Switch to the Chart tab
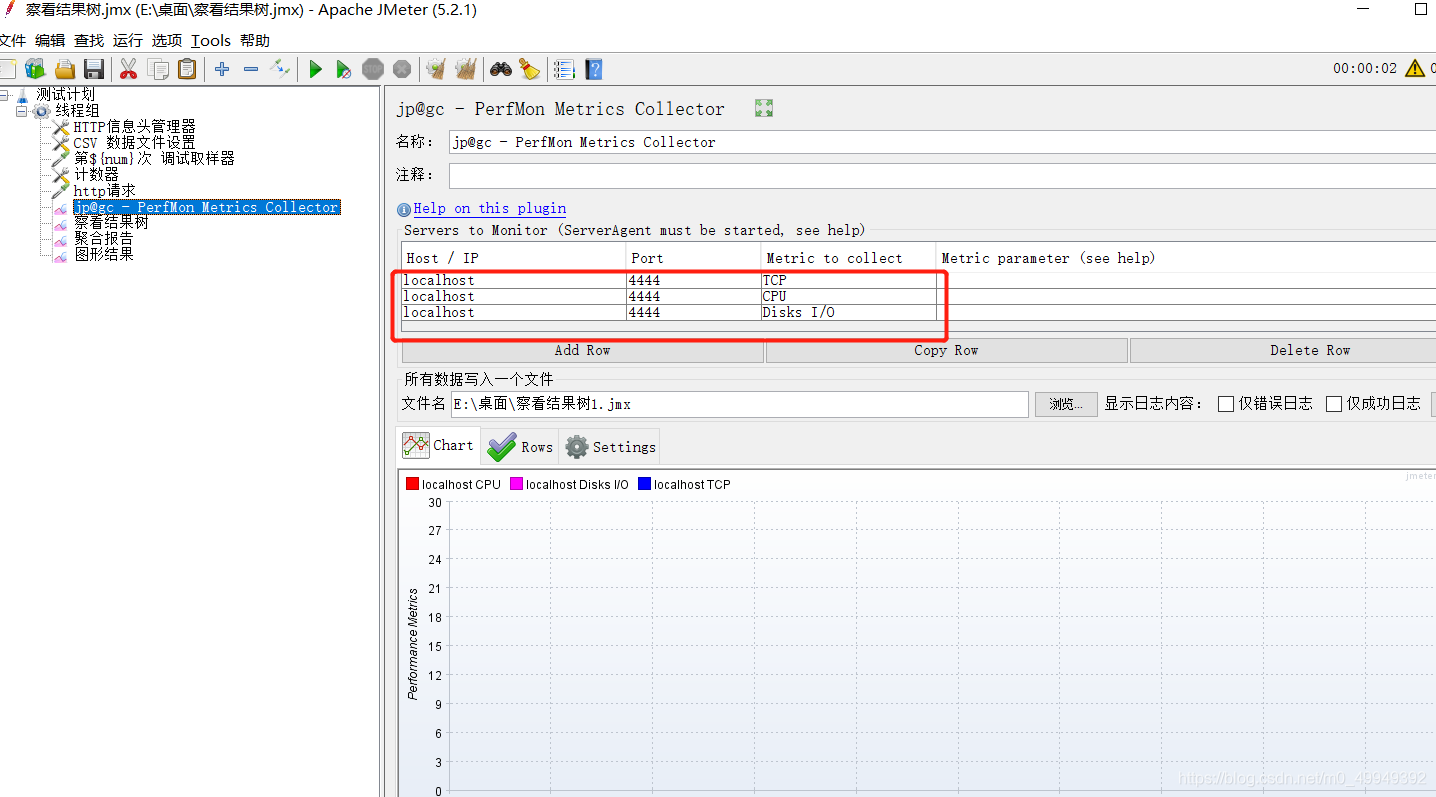1436x797 pixels. click(x=438, y=446)
